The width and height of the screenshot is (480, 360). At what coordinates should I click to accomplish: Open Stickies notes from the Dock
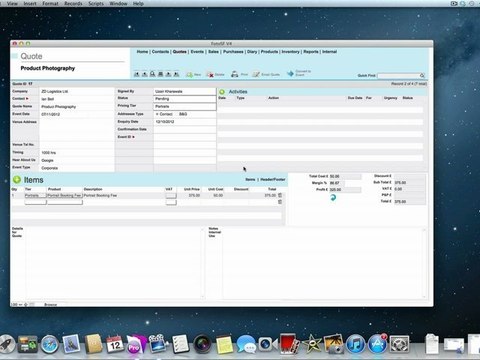click(x=224, y=345)
